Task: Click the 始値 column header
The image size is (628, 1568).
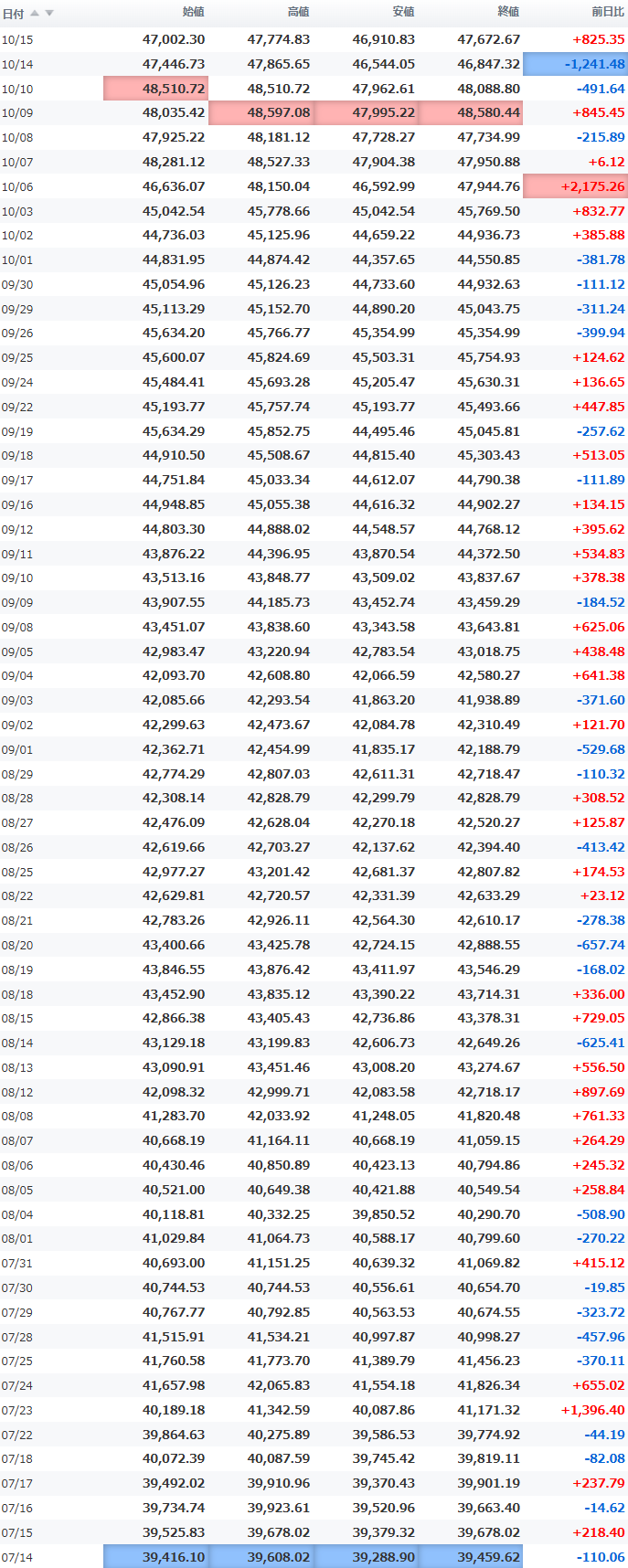Action: coord(193,12)
